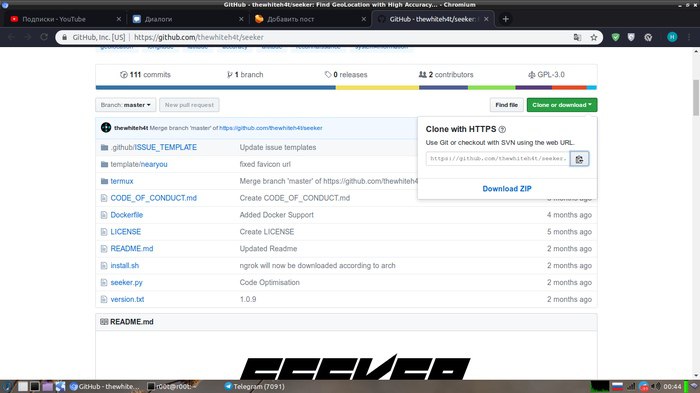Copy the clone URL to clipboard
The width and height of the screenshot is (700, 393).
(579, 159)
